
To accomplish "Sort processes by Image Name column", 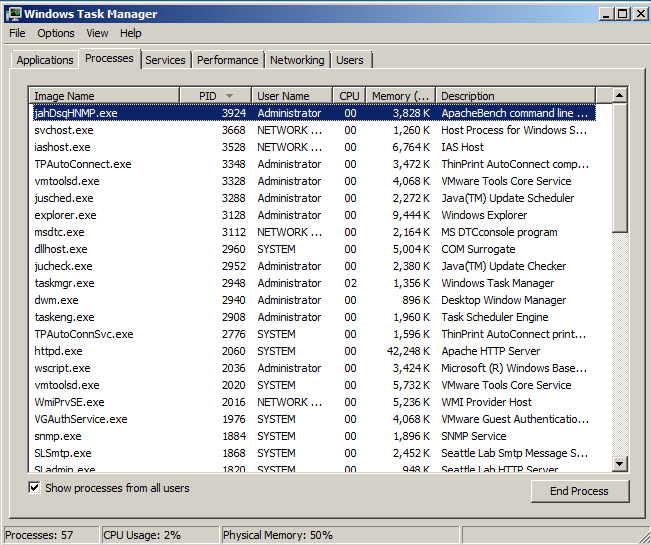I will 104,96.
